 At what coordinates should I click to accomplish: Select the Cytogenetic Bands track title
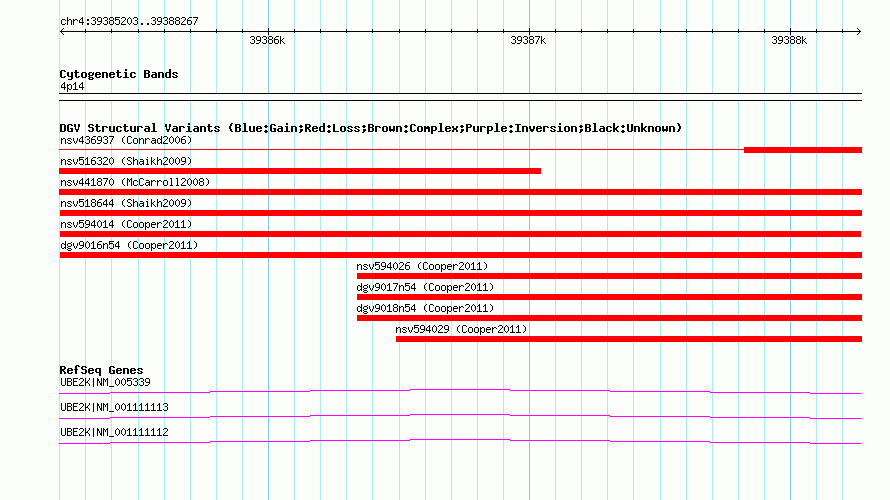[119, 74]
